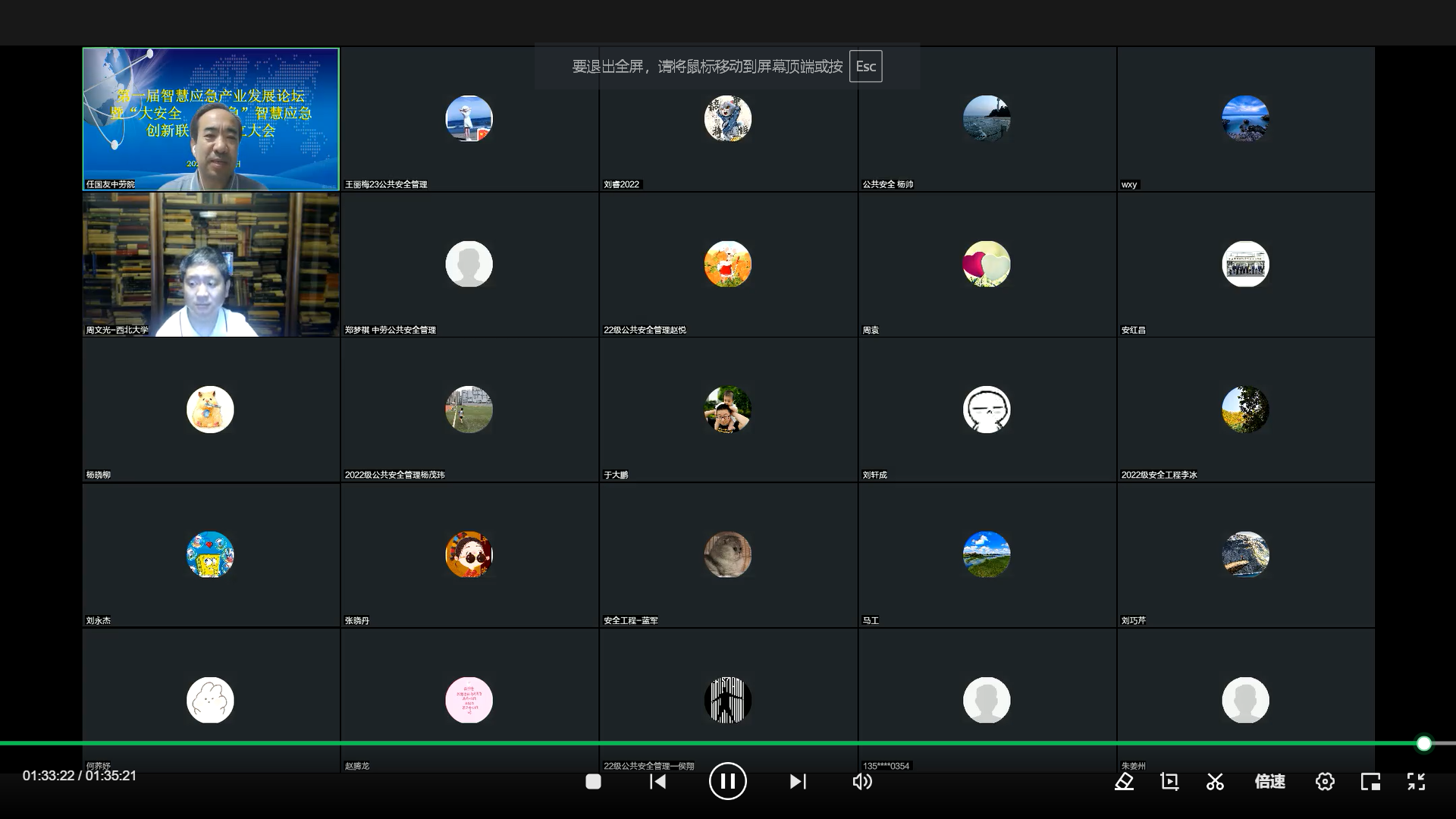The image size is (1456, 819).
Task: Skip to the next video
Action: 797,782
